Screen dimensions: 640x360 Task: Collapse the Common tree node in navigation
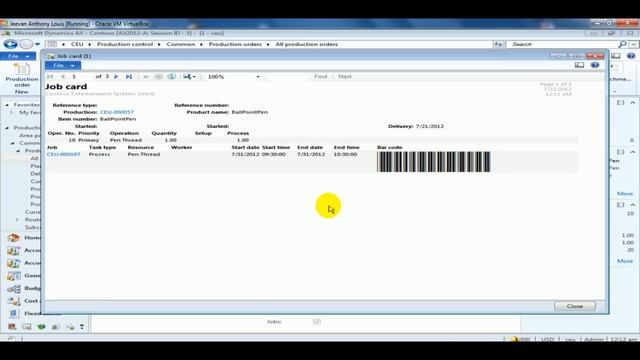point(12,143)
